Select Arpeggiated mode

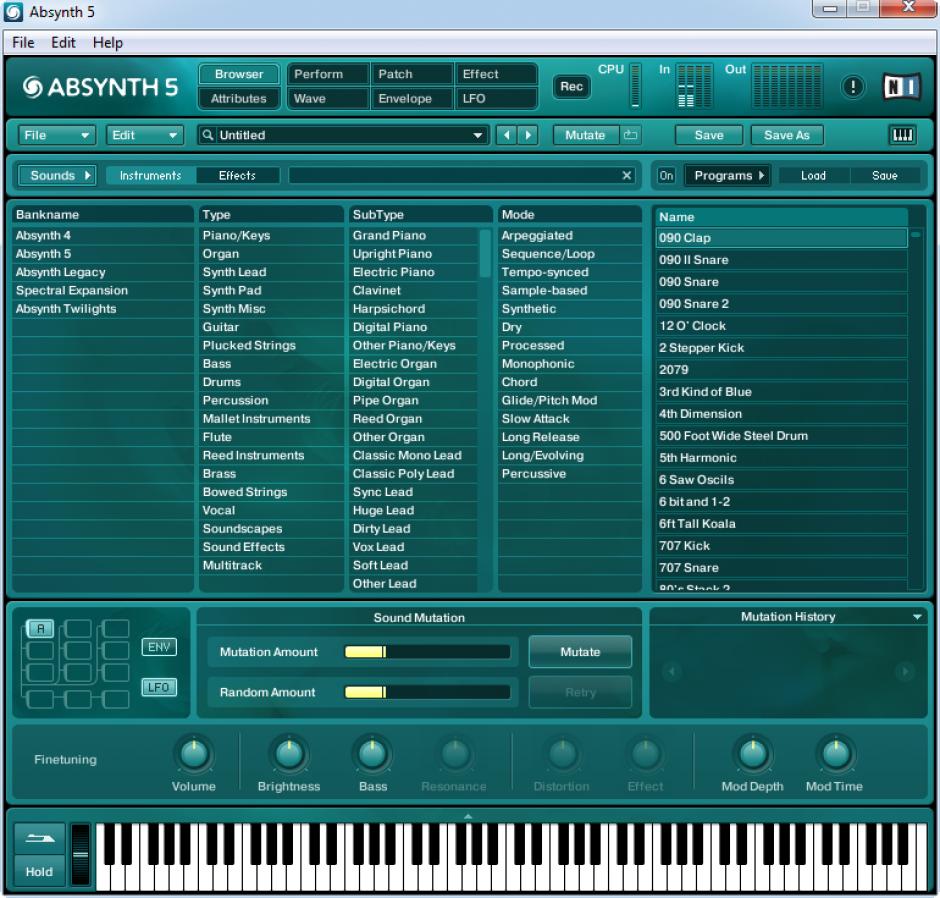point(570,235)
